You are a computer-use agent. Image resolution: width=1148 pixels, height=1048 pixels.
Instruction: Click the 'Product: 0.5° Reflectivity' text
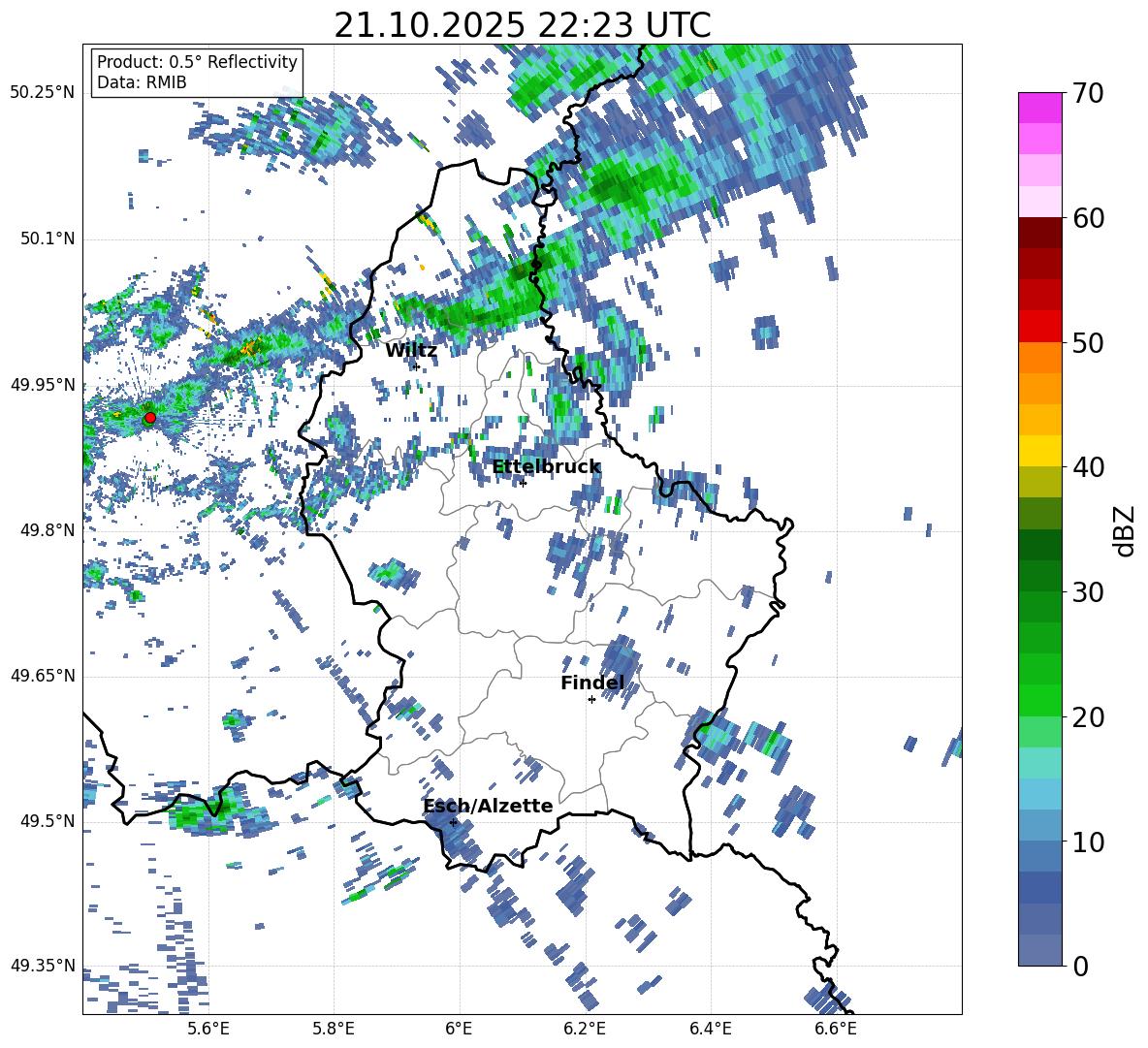click(197, 61)
